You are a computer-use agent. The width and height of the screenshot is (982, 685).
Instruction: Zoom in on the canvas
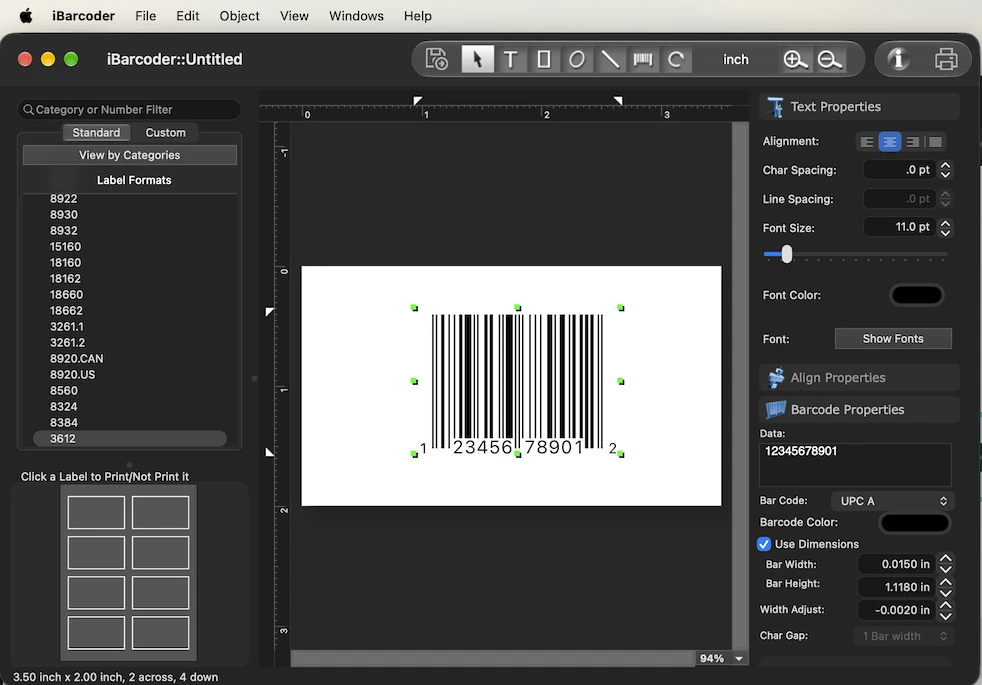[795, 59]
